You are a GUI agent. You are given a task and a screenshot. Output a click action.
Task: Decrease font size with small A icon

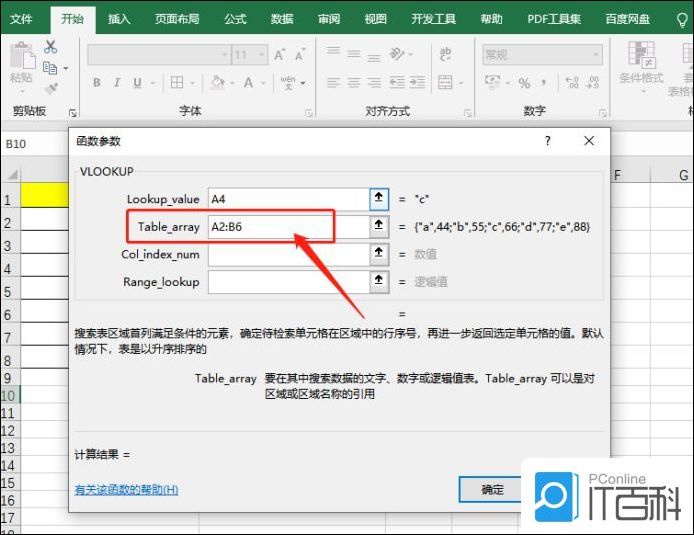300,55
